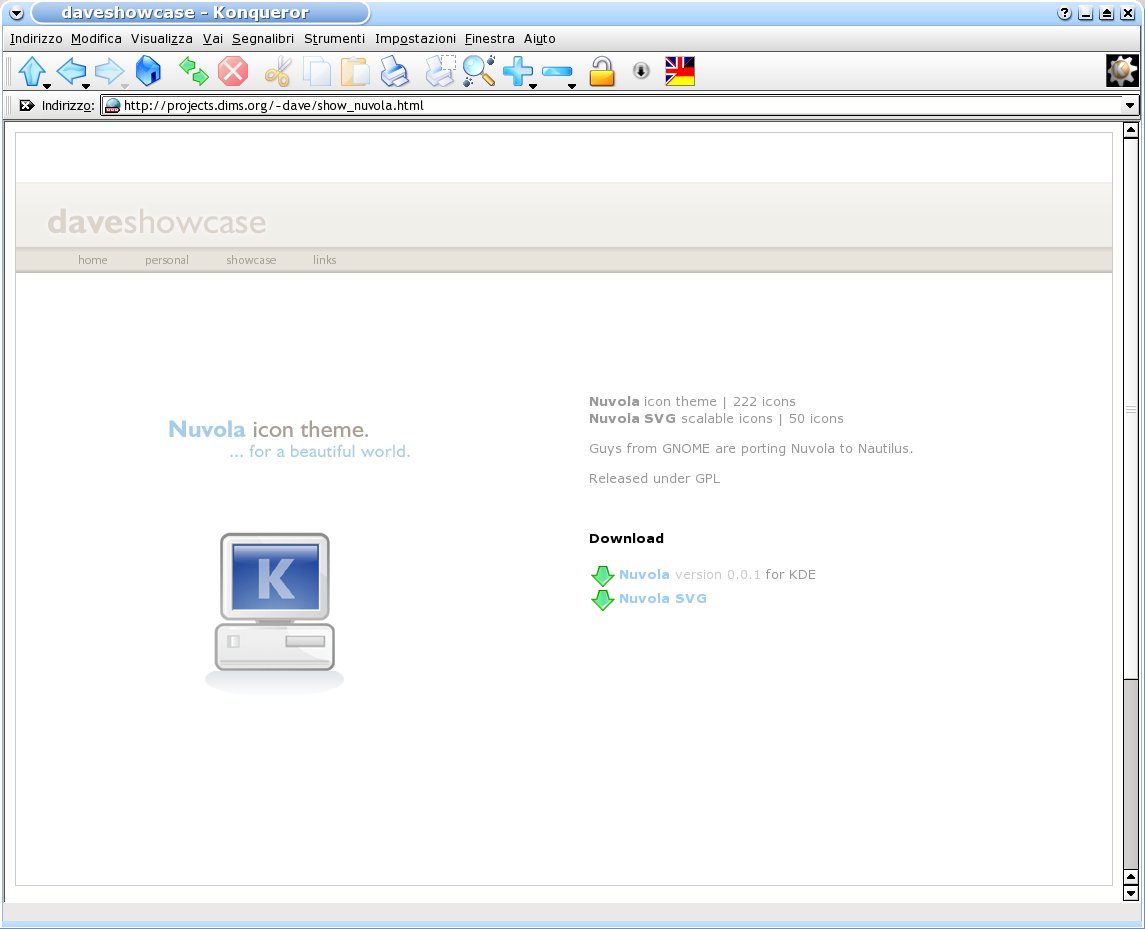1145x929 pixels.
Task: Open the Segnalibri menu
Action: click(263, 39)
